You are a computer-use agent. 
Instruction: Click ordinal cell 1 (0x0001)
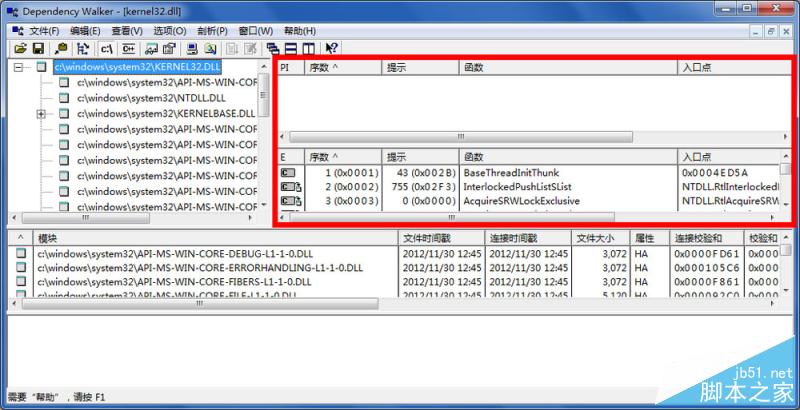tap(352, 172)
